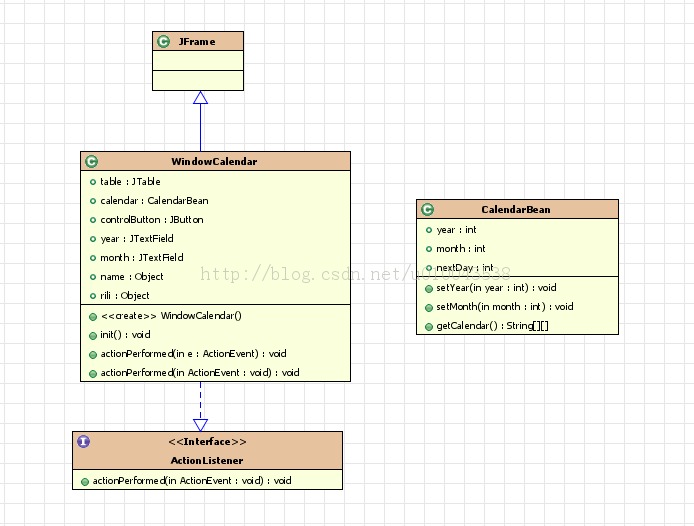This screenshot has width=694, height=526.
Task: Click the WindowCalendar class header
Action: tap(216, 161)
